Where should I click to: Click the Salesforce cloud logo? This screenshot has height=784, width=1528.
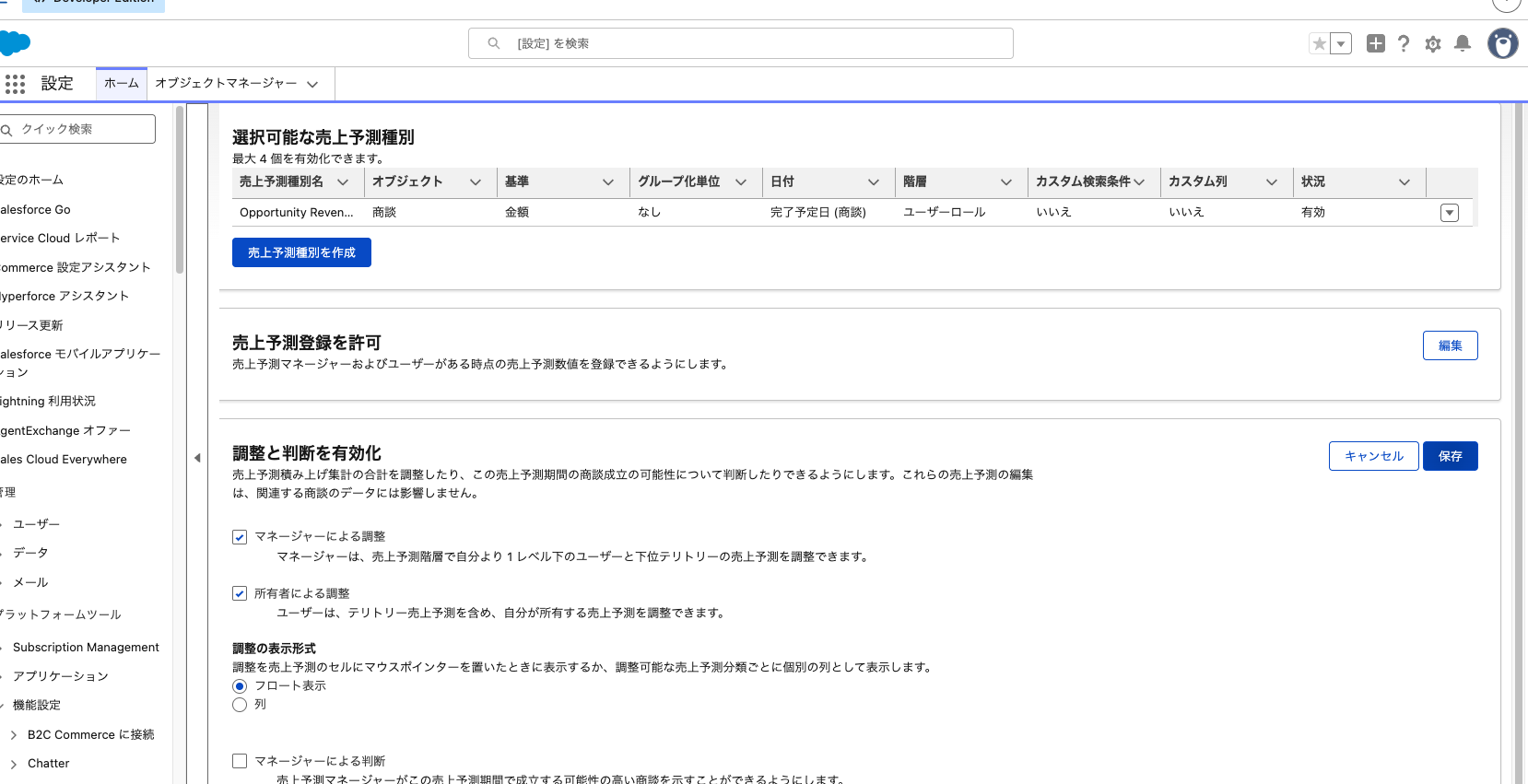click(15, 43)
